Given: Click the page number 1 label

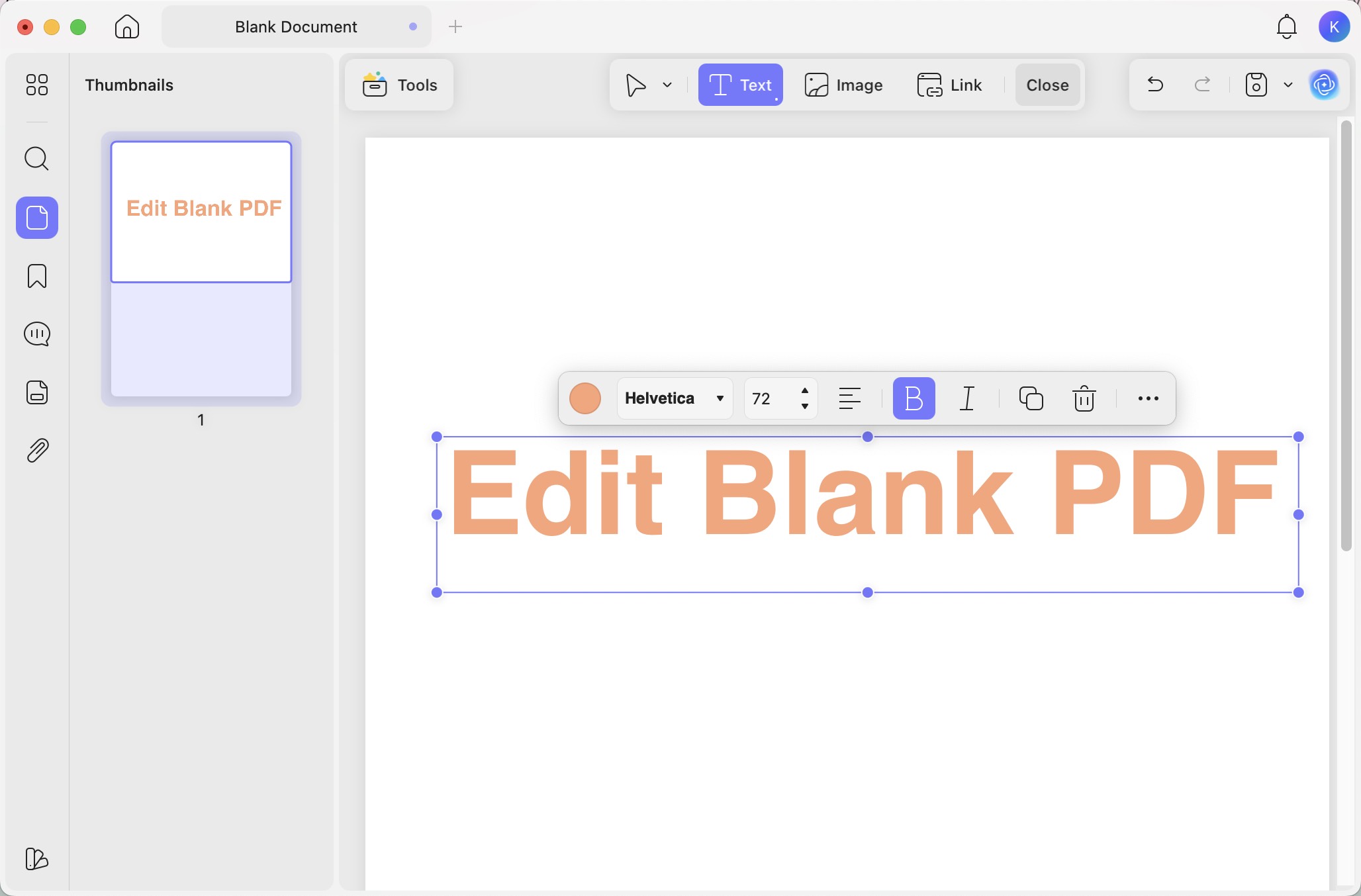Looking at the screenshot, I should (201, 420).
